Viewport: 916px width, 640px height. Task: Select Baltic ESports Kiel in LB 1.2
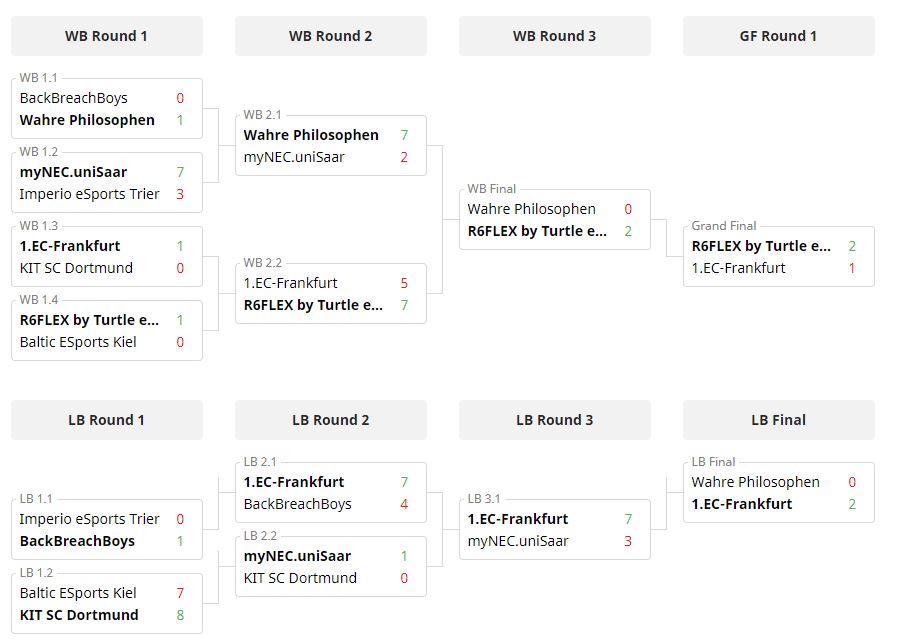point(78,593)
